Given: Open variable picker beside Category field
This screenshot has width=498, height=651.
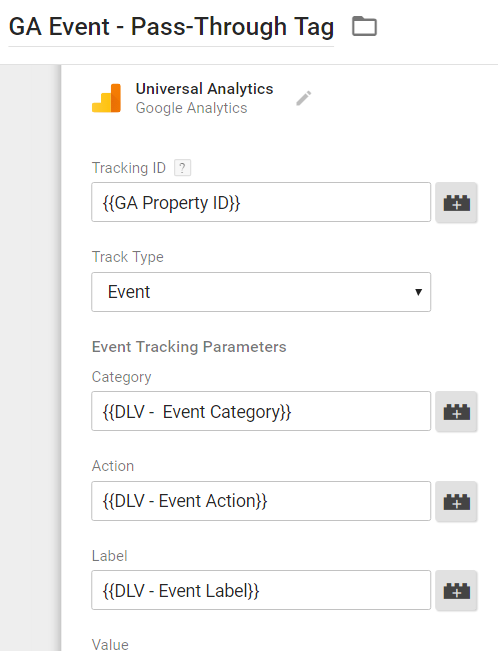Looking at the screenshot, I should click(x=456, y=411).
